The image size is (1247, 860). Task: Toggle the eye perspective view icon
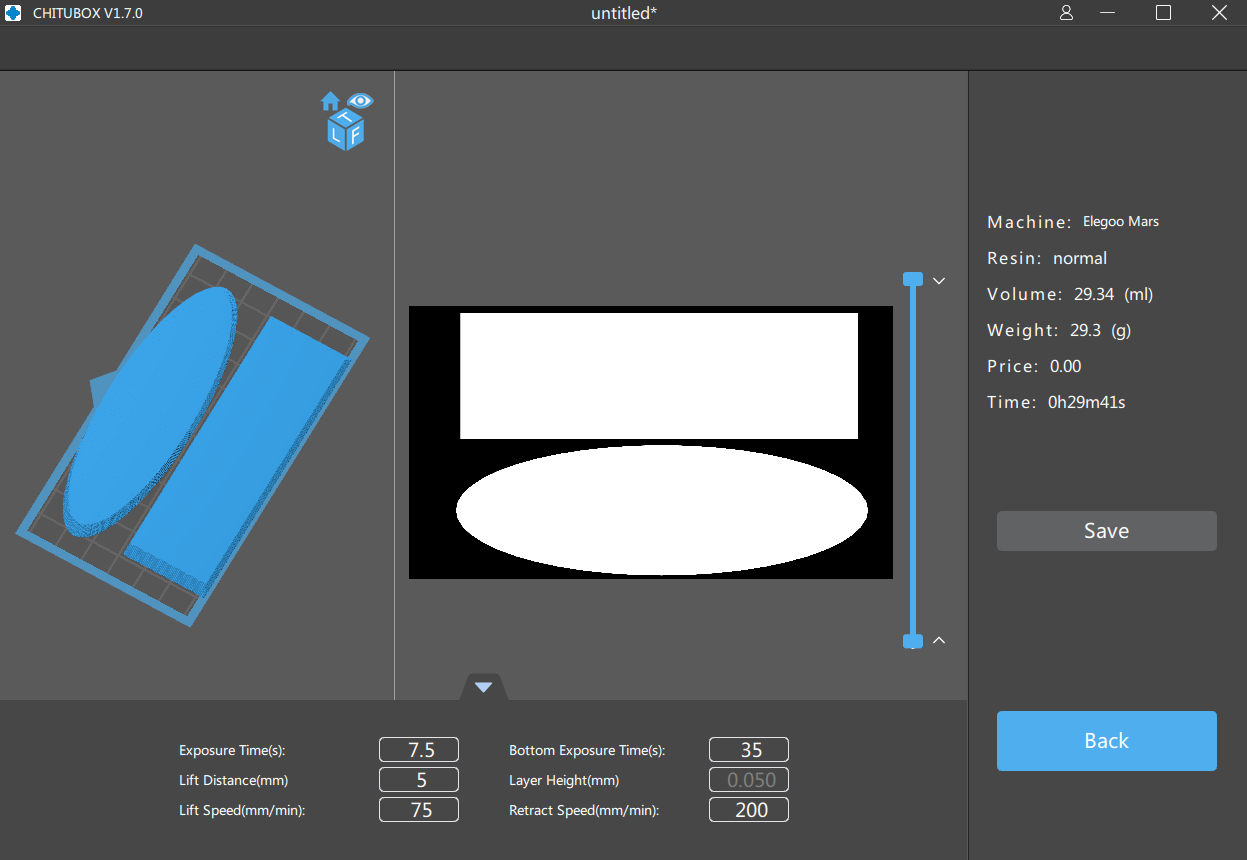click(360, 100)
